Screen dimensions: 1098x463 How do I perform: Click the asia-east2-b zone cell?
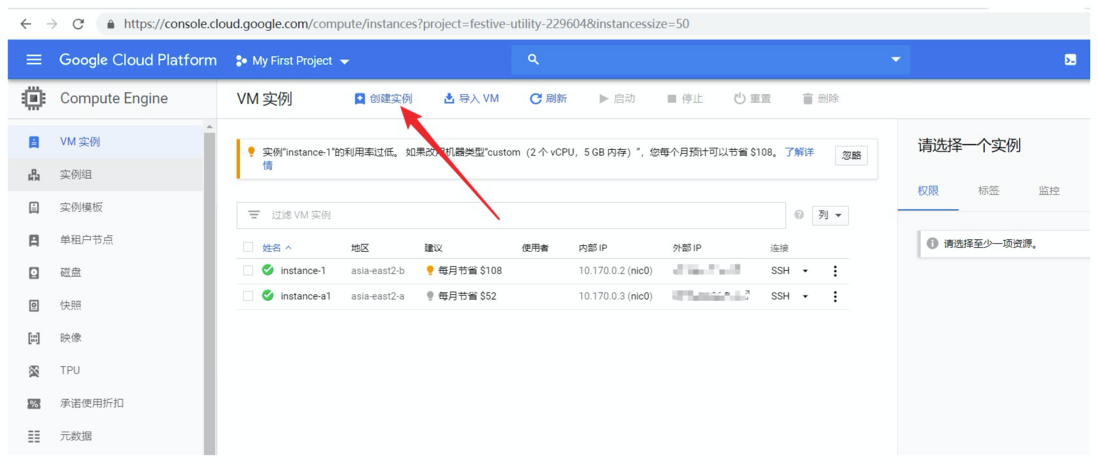pyautogui.click(x=378, y=271)
